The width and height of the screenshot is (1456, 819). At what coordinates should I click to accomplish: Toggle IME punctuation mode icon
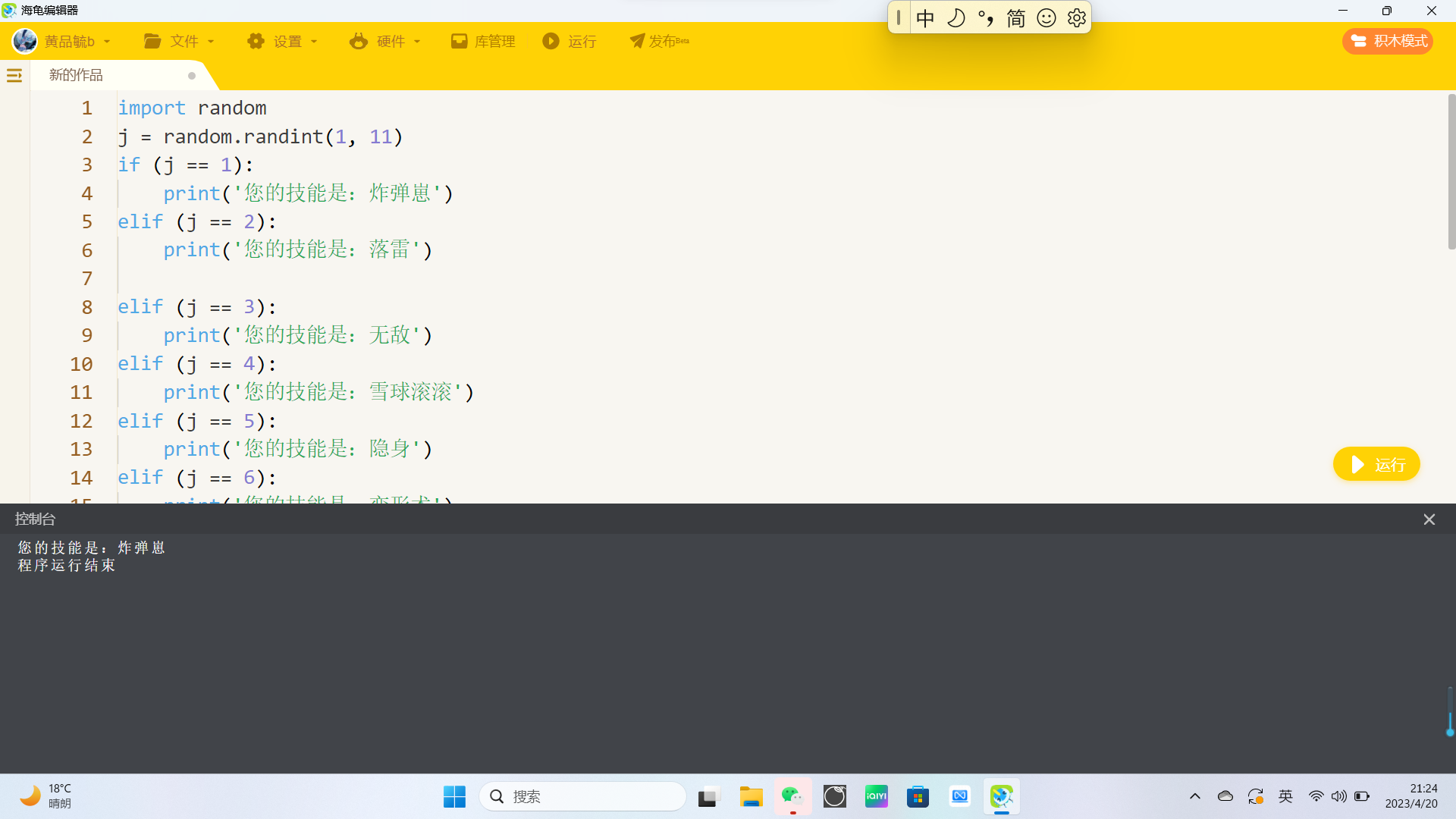pos(986,18)
